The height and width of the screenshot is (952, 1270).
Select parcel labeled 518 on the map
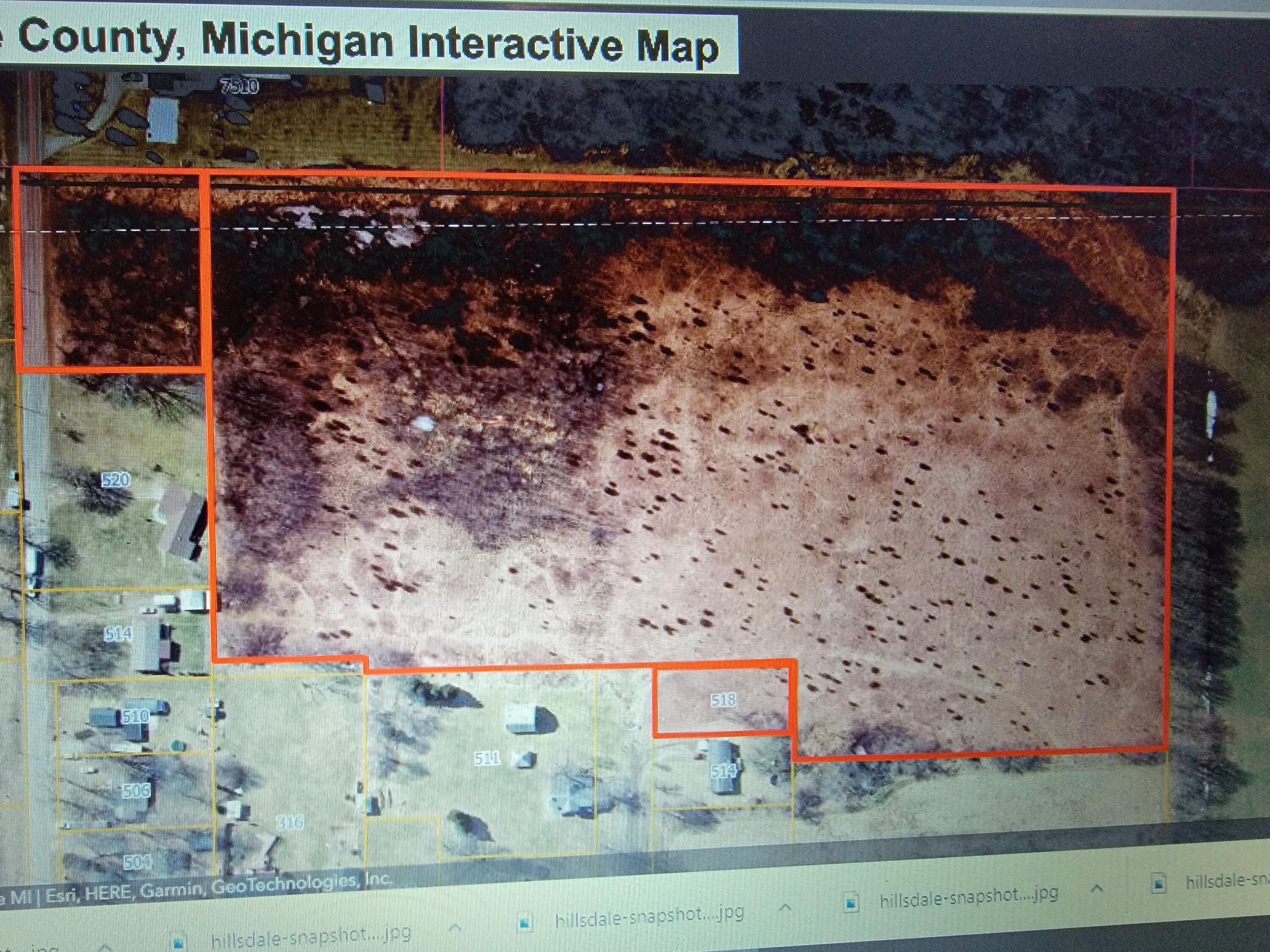(723, 700)
